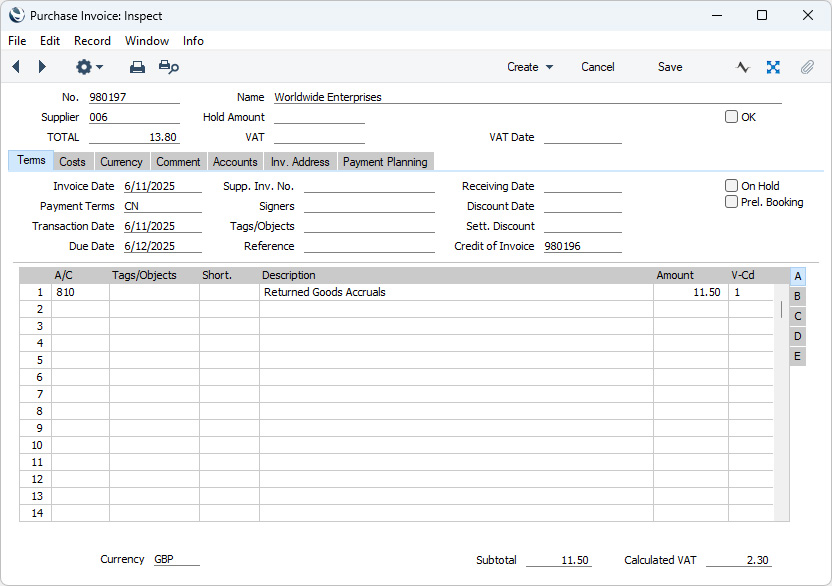Click the TOTAL field 13.80
832x586 pixels.
(134, 137)
